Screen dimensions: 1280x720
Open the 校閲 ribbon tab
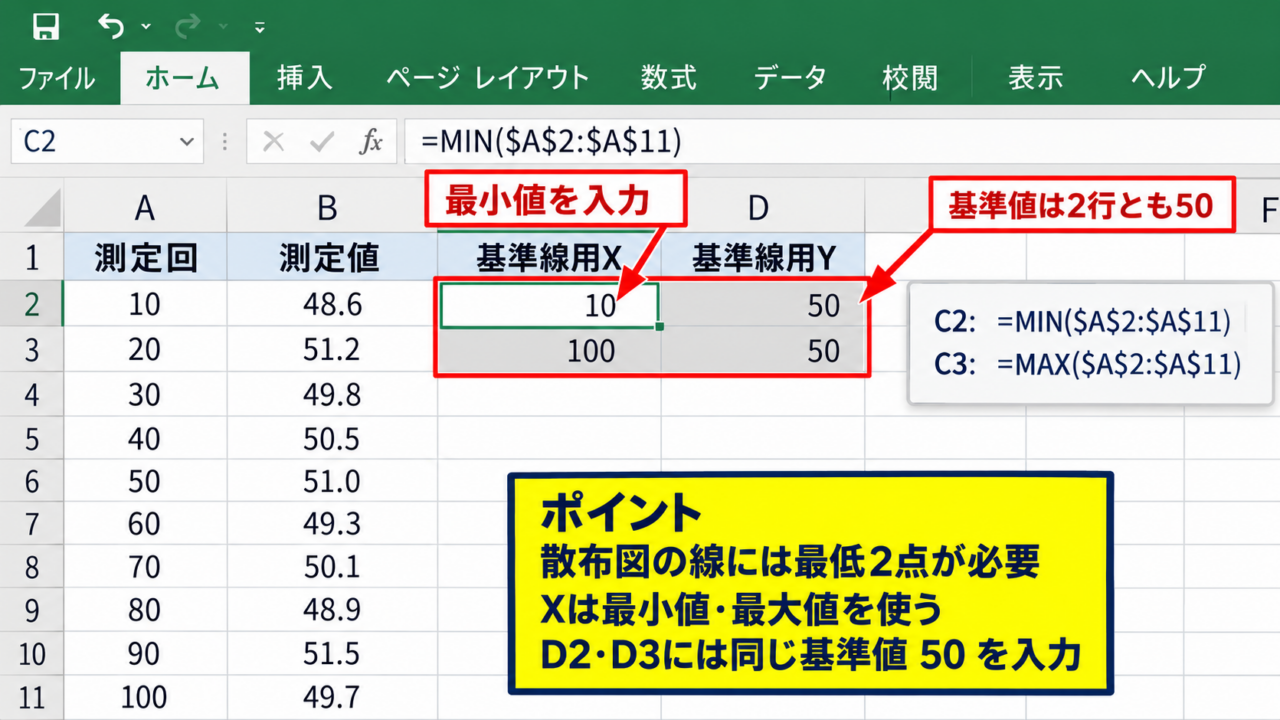coord(910,78)
